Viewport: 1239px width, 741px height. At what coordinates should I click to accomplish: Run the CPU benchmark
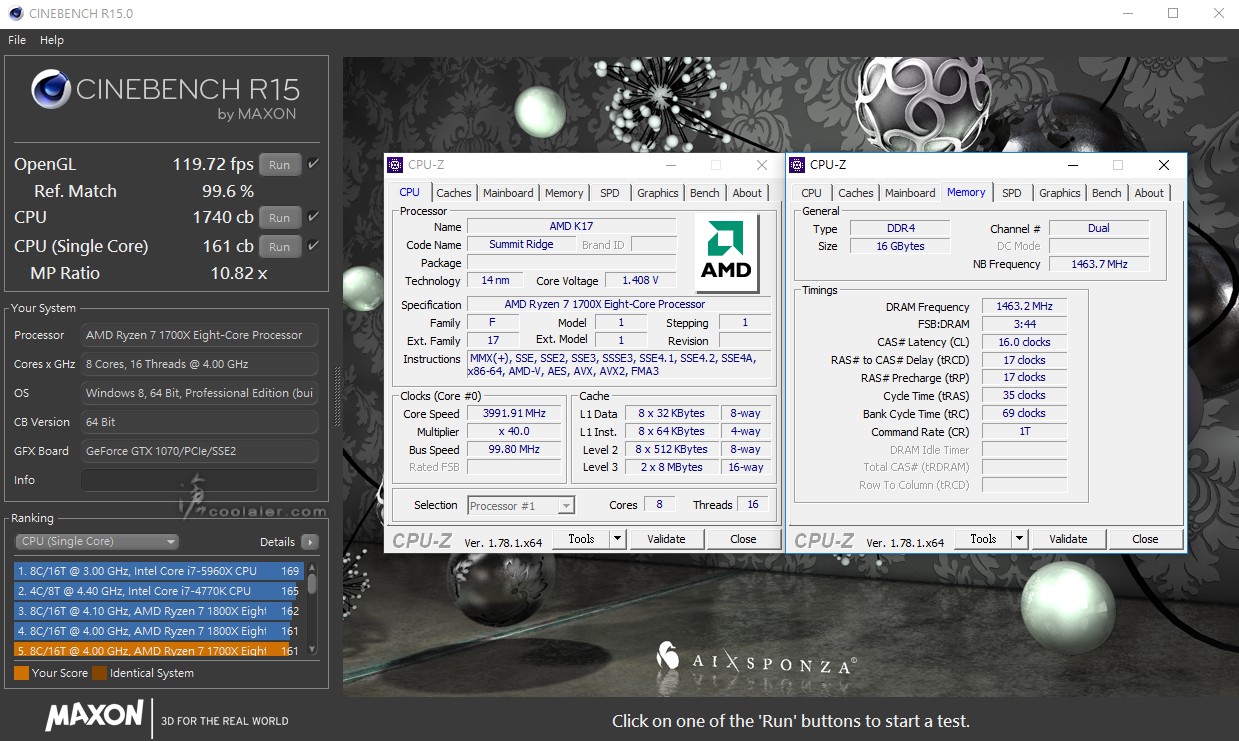[x=280, y=218]
